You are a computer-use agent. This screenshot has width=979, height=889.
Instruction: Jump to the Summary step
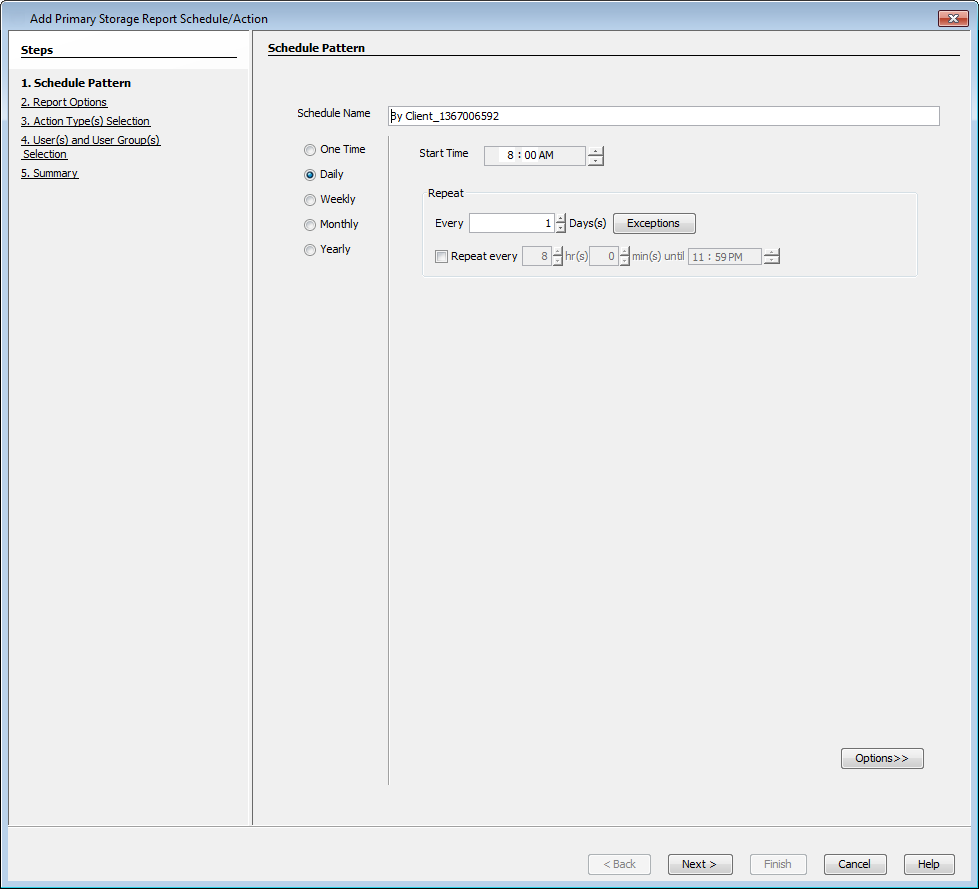pos(49,173)
